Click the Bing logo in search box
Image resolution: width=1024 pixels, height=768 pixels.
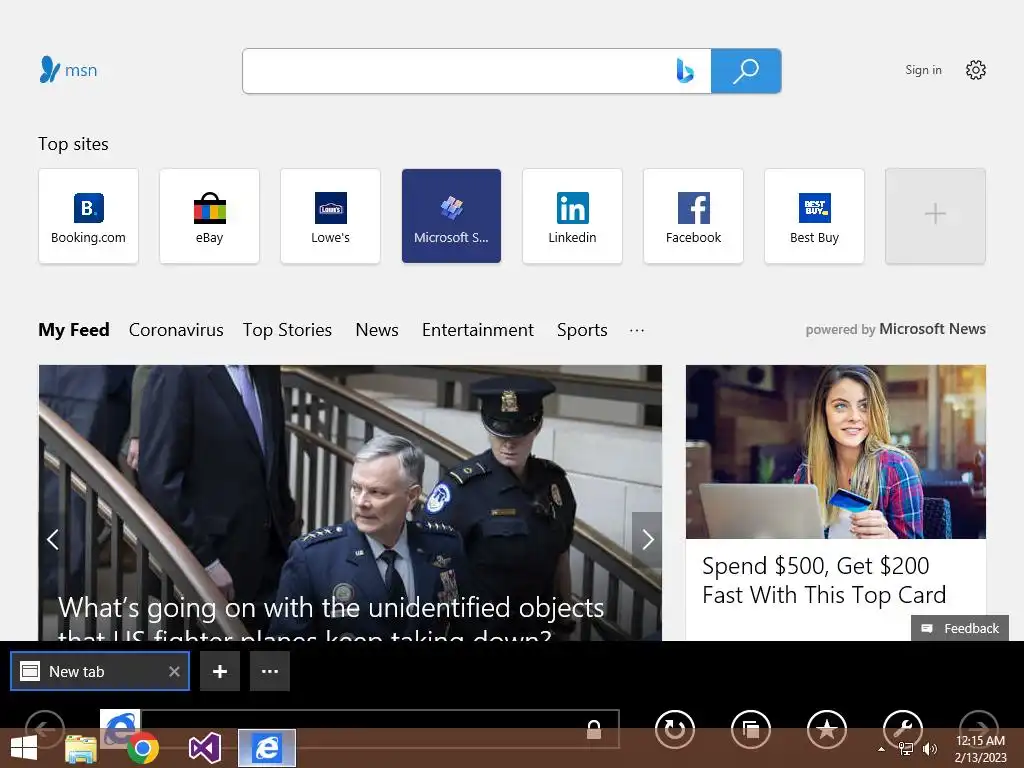pyautogui.click(x=684, y=71)
